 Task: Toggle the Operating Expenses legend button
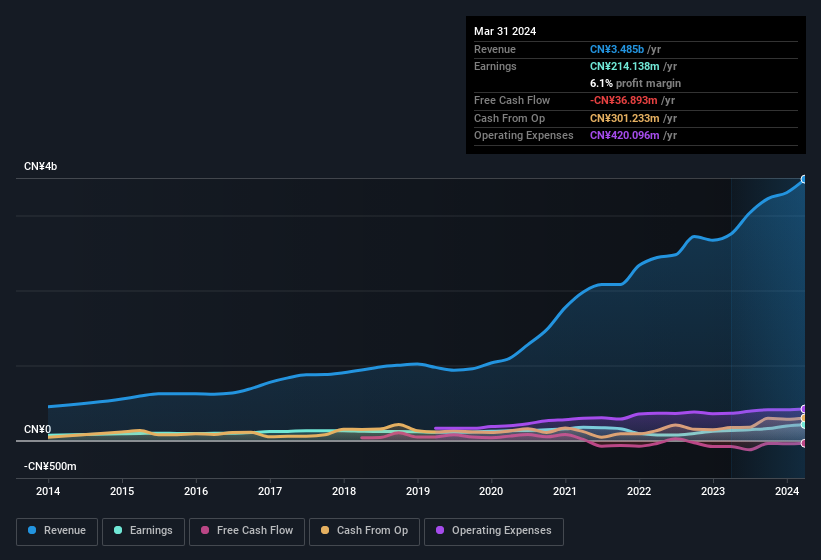[x=493, y=531]
